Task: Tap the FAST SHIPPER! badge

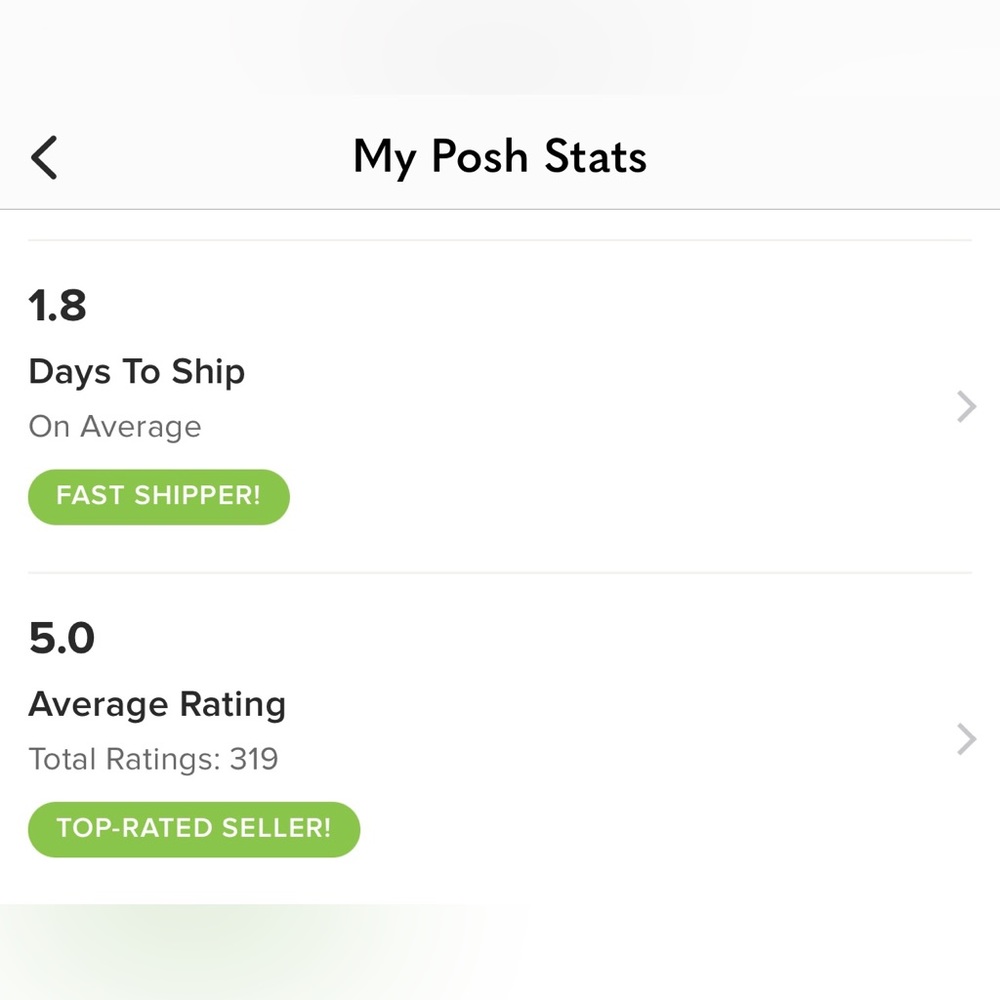Action: (x=158, y=497)
